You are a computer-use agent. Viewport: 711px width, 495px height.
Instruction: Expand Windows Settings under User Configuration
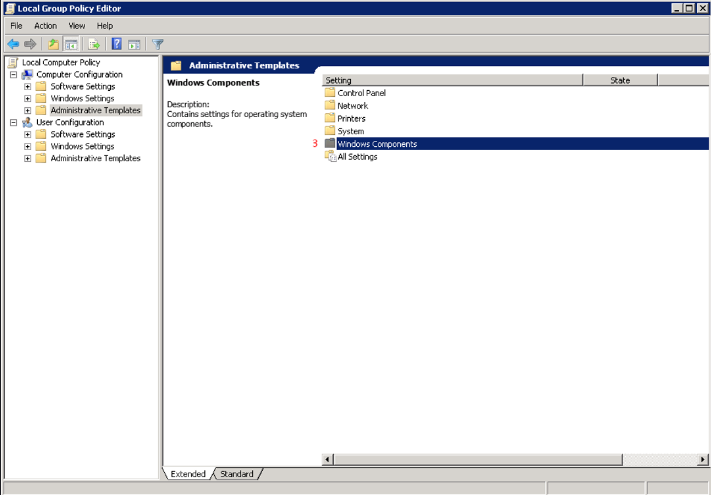(28, 146)
